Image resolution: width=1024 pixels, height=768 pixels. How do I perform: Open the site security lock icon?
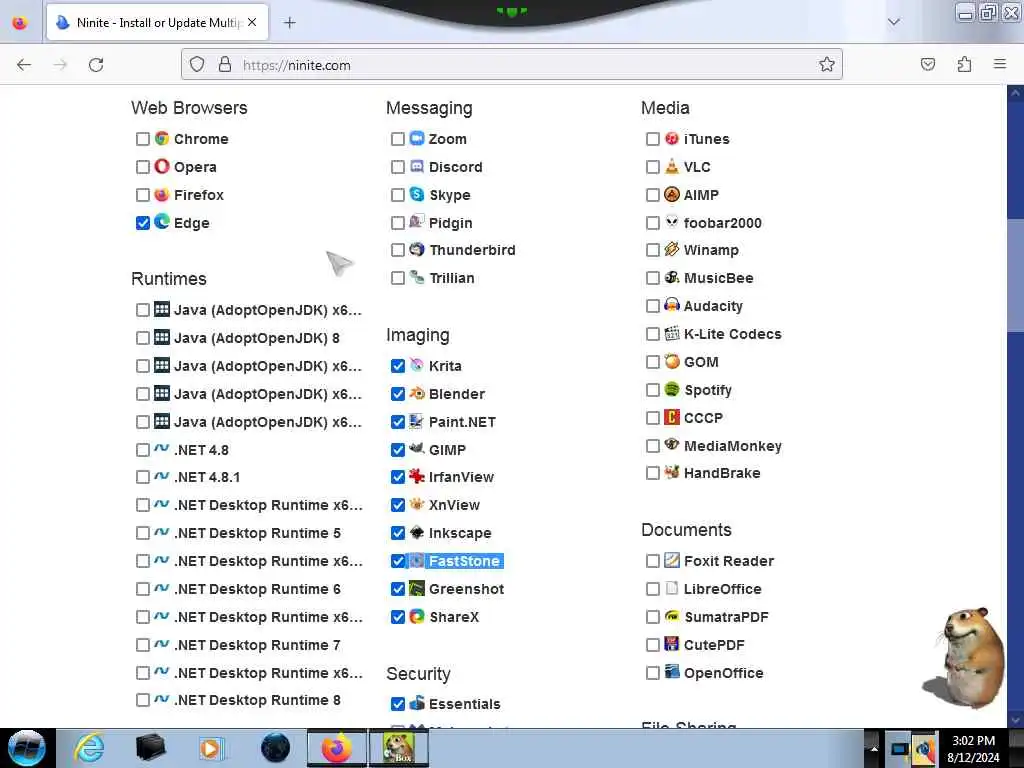click(x=225, y=64)
